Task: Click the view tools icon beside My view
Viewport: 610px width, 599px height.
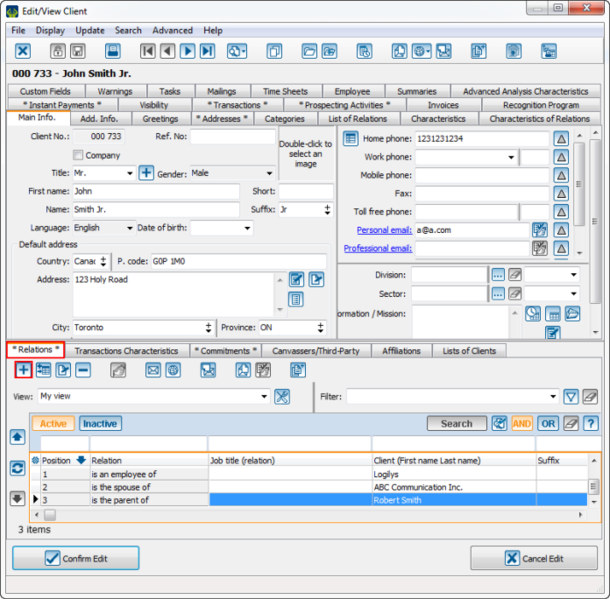Action: coord(282,396)
